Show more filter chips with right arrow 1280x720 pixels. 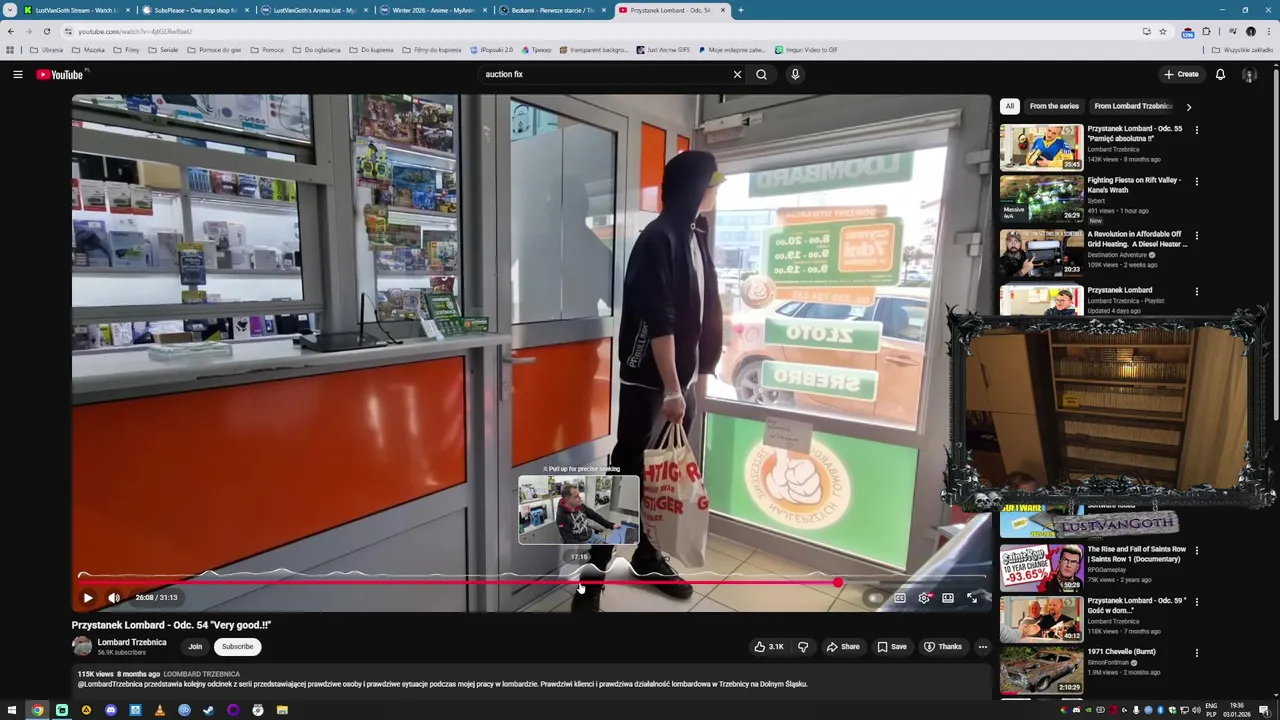pos(1188,106)
